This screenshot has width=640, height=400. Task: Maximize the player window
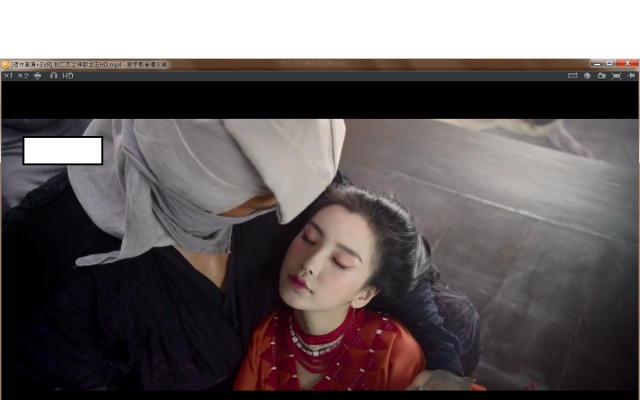609,63
